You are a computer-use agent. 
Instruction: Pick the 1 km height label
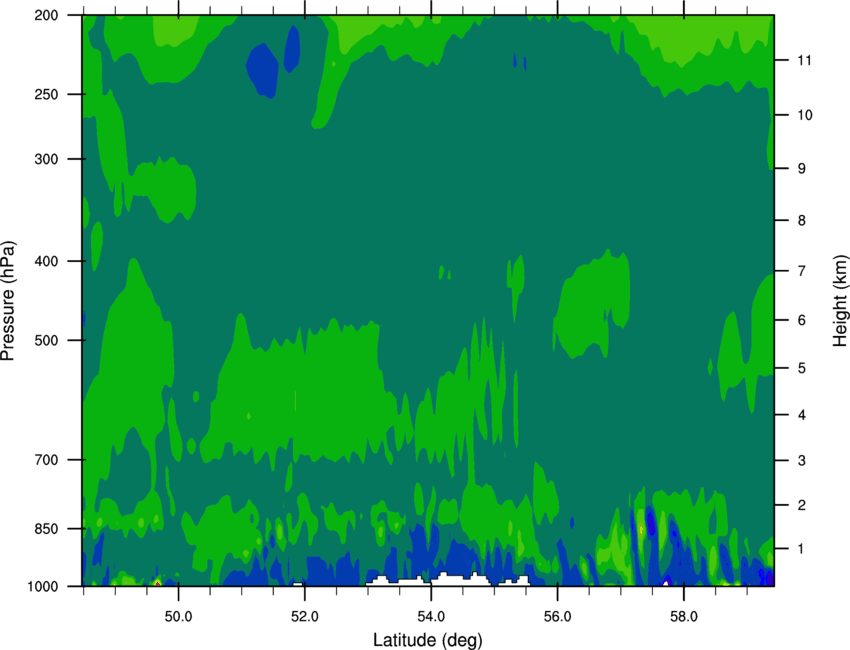[x=801, y=549]
